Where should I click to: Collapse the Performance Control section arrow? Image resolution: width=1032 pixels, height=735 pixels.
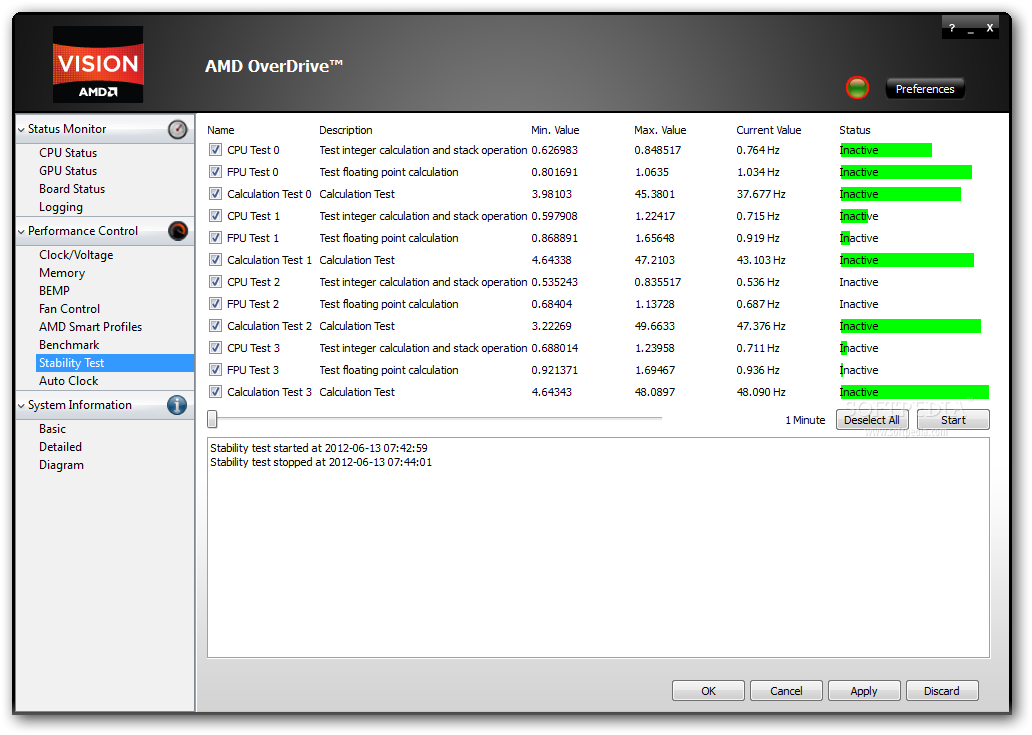(21, 232)
